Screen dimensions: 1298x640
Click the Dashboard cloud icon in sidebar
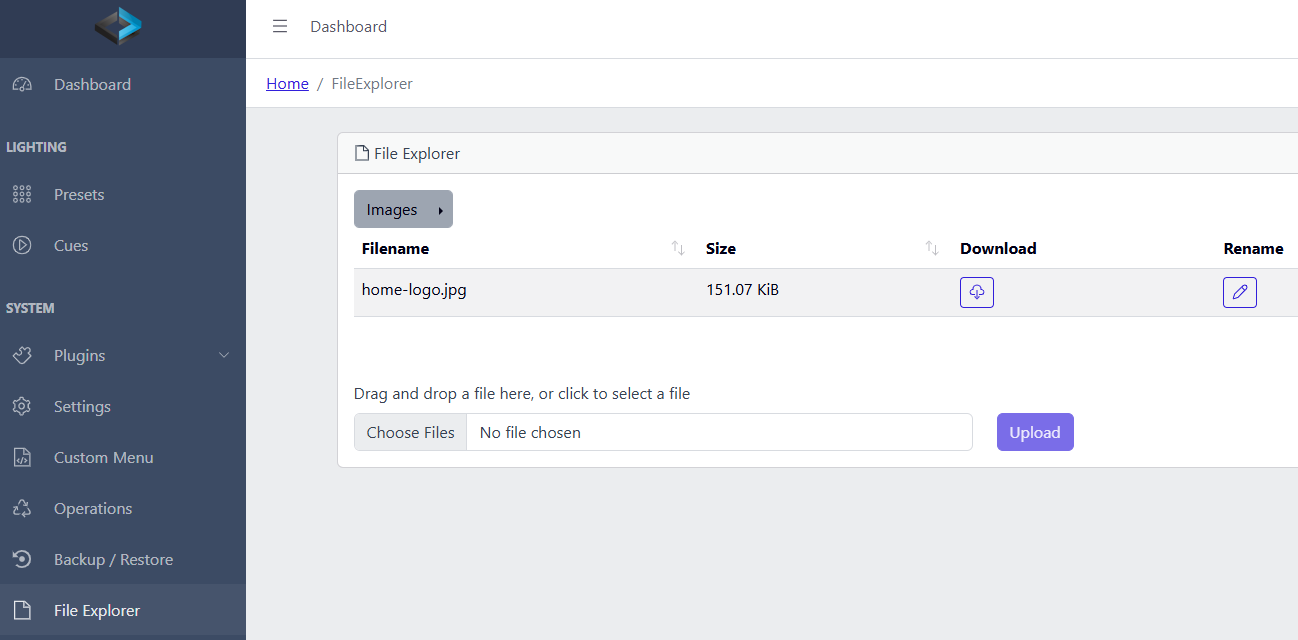pyautogui.click(x=22, y=84)
